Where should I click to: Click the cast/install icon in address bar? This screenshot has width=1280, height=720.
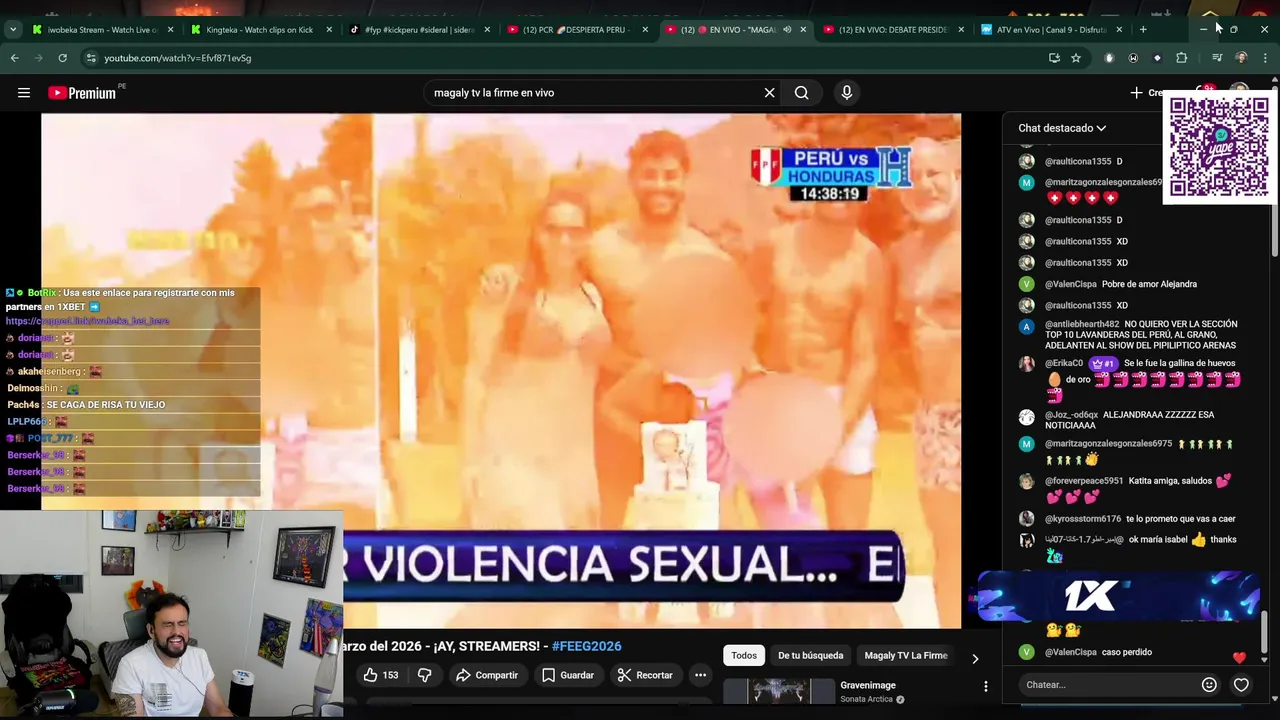coord(1054,58)
